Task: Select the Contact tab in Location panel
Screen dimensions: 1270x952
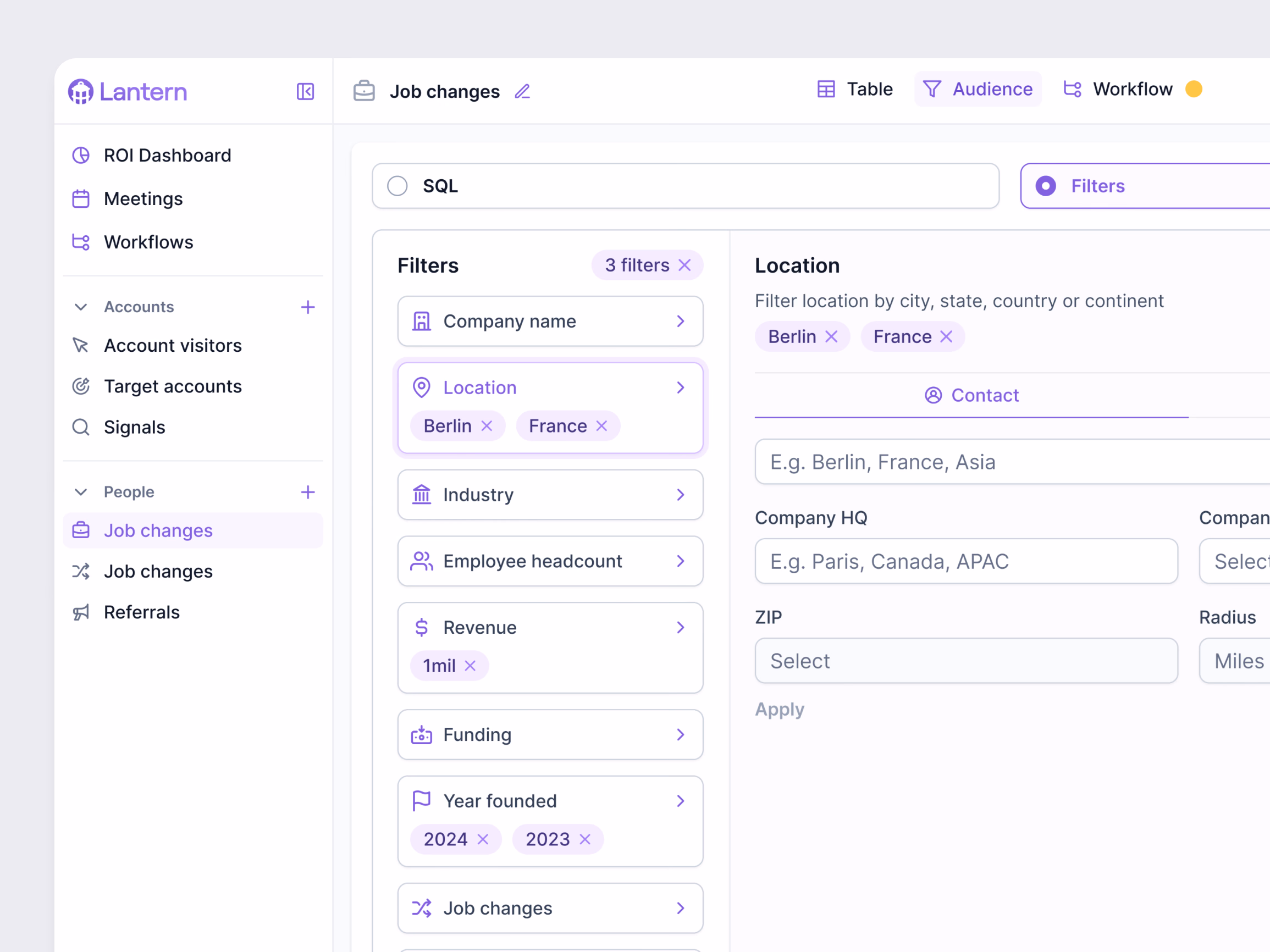Action: coord(971,395)
